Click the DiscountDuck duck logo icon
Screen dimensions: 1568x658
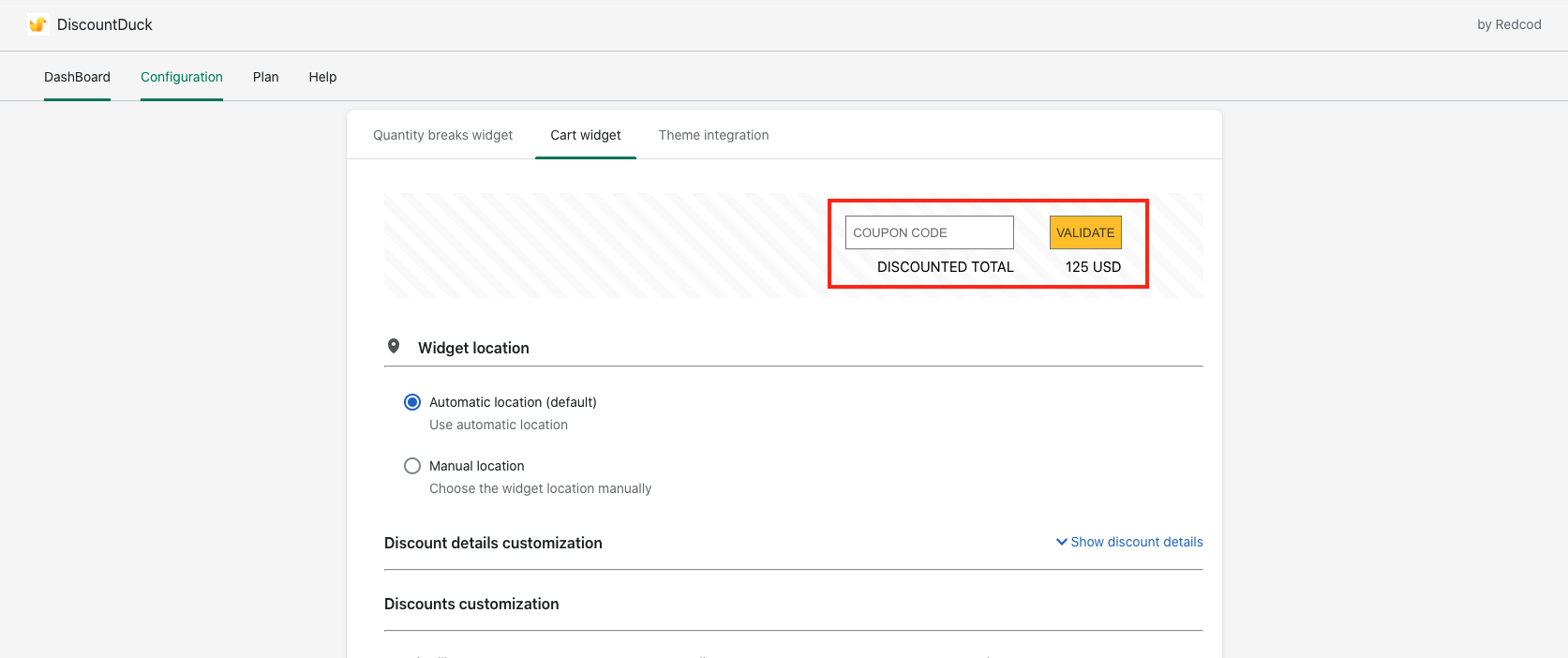pos(37,24)
